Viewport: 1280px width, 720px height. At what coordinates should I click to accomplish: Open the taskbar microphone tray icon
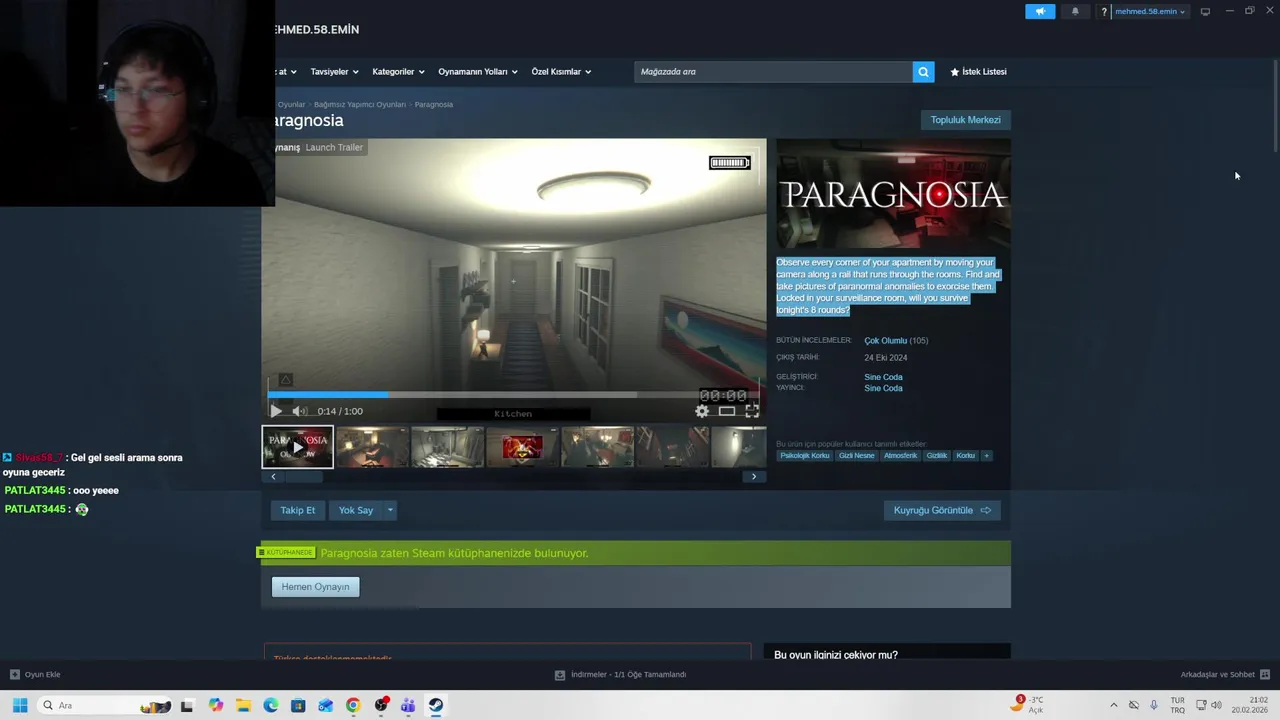tap(1153, 705)
